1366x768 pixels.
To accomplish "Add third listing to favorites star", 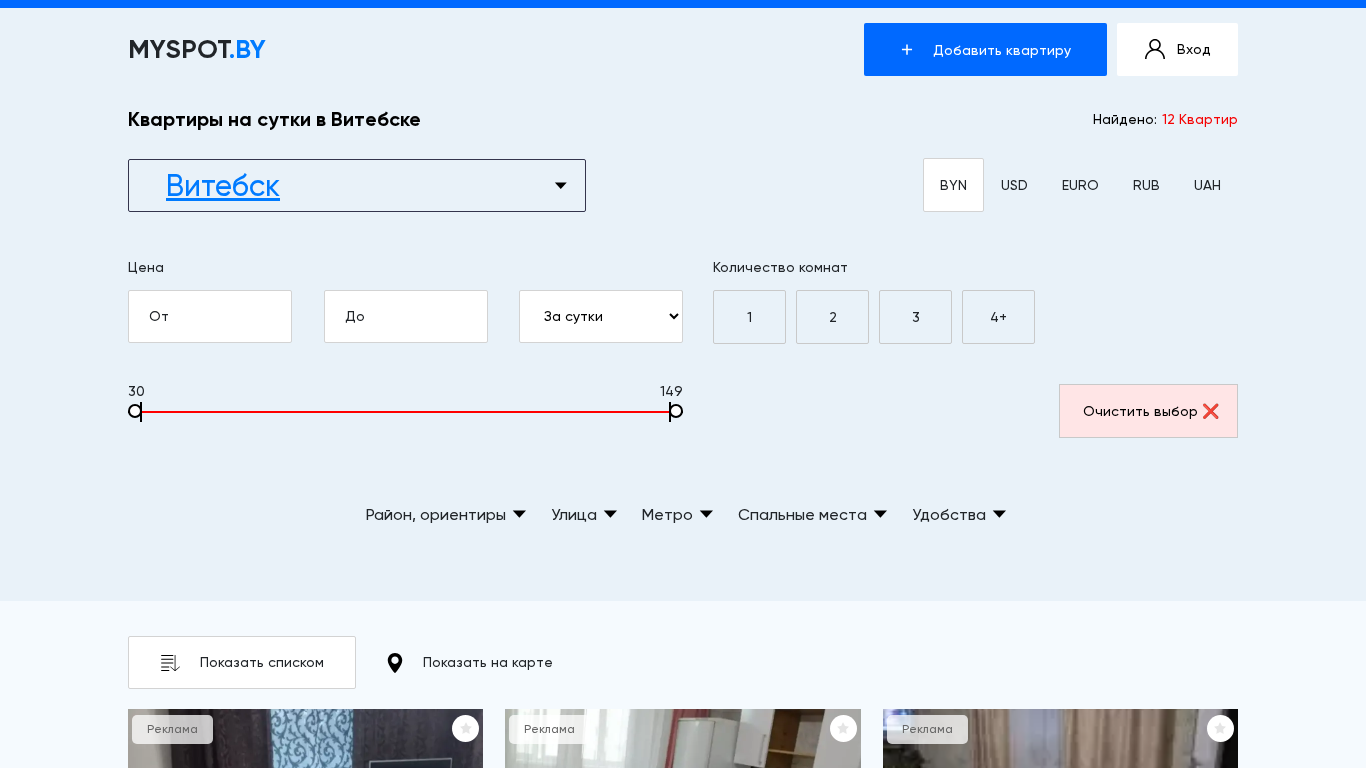I will pyautogui.click(x=1220, y=728).
